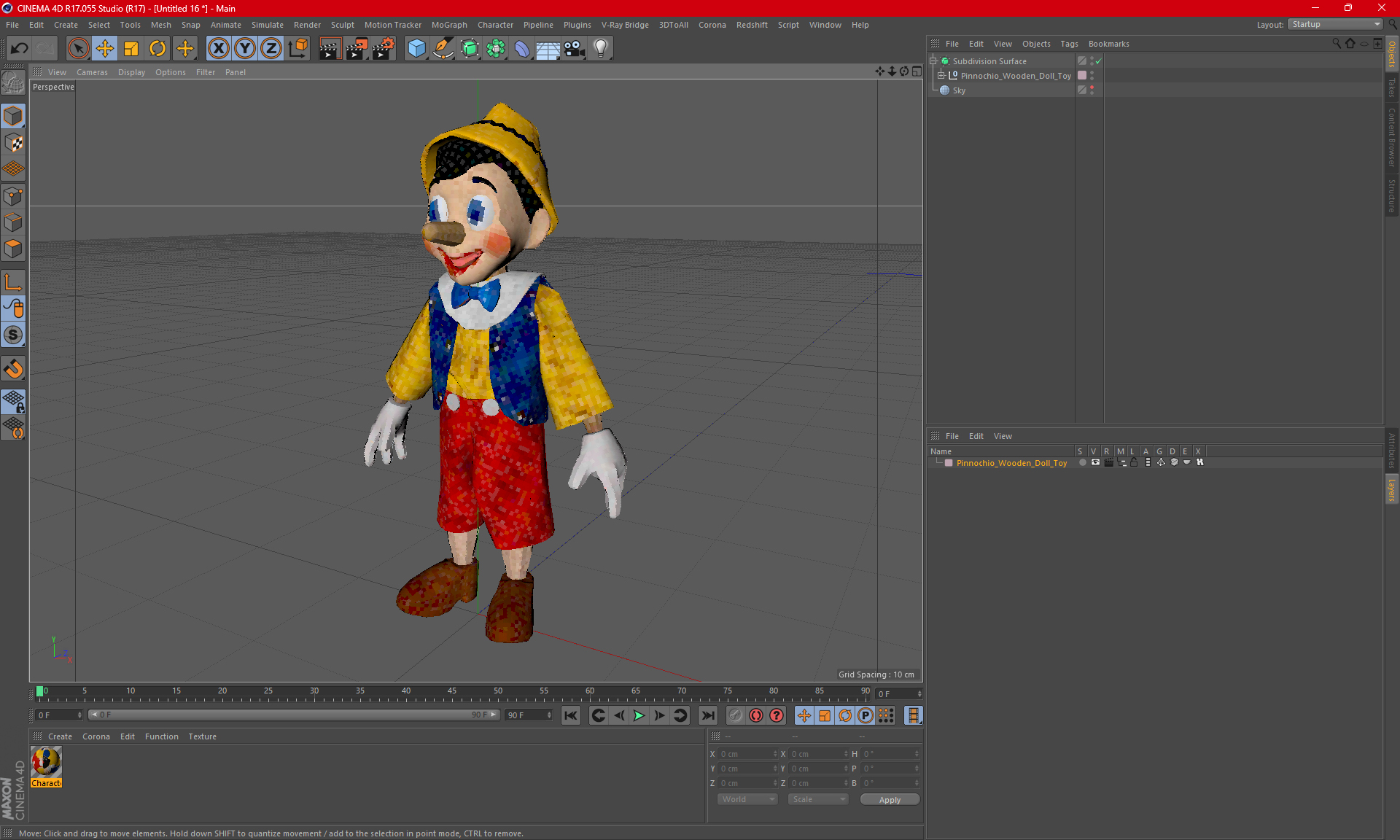Open the Objects side tab
This screenshot has width=1400, height=840.
pos(1391,54)
